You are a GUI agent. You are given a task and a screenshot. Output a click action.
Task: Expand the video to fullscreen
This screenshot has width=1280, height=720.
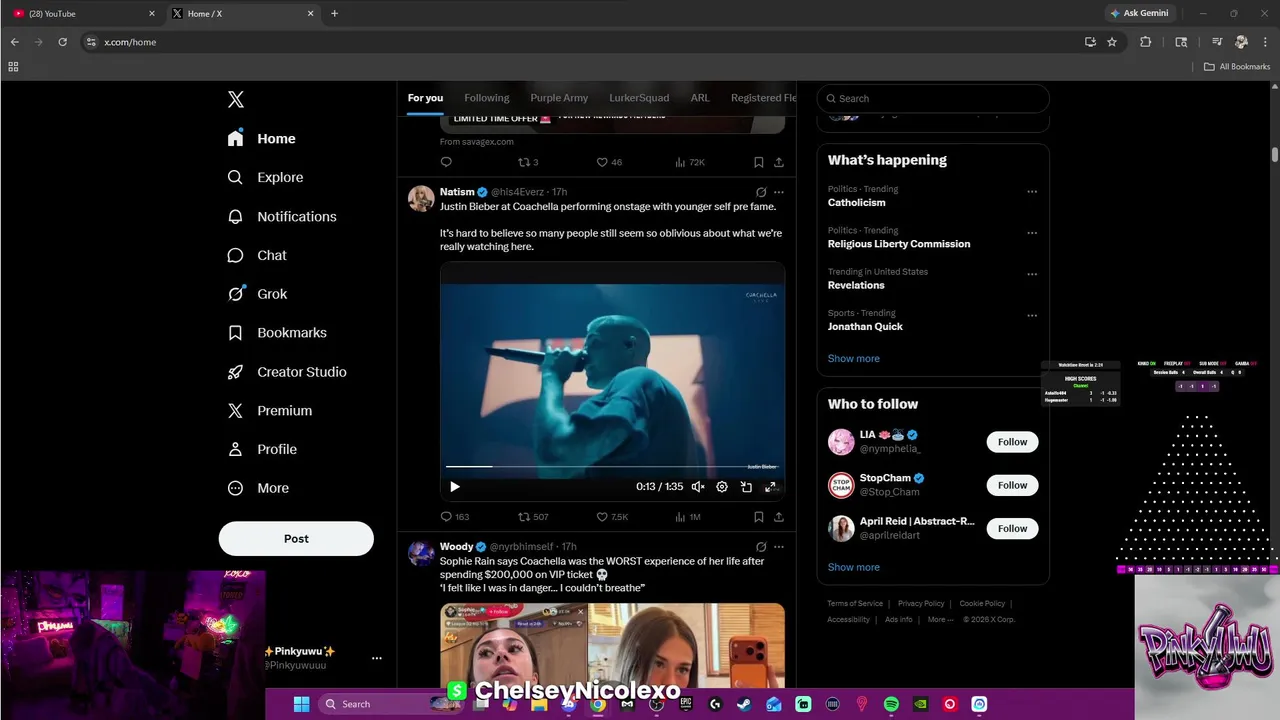coord(770,487)
